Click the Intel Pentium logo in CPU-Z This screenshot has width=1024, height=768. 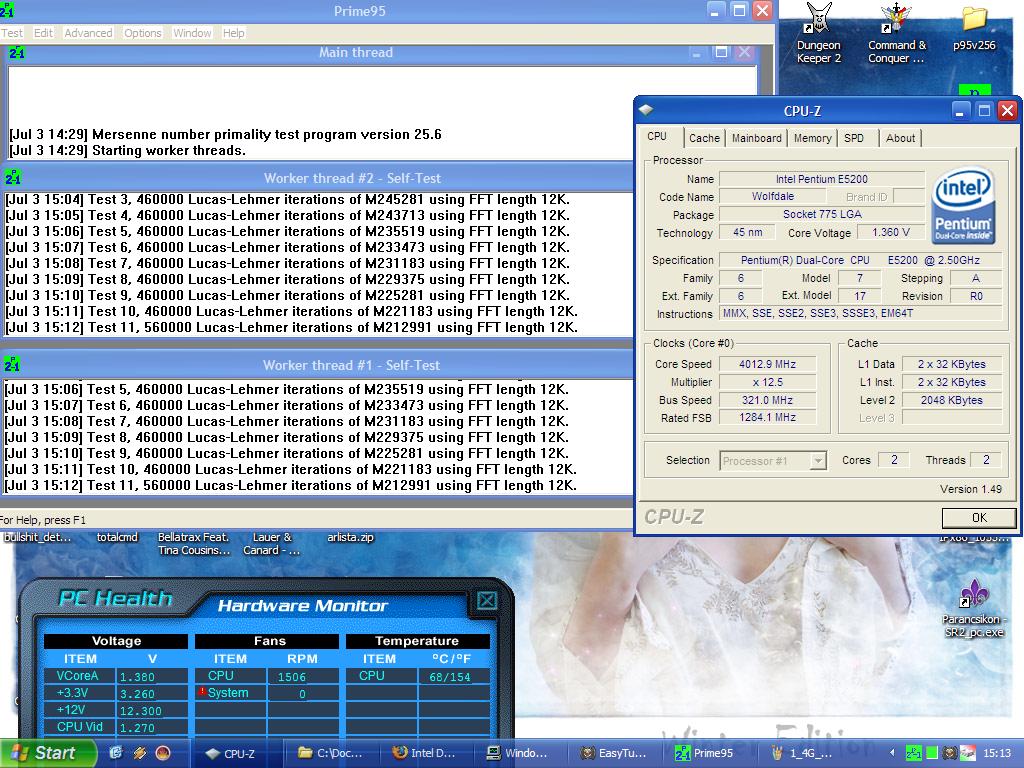click(963, 206)
